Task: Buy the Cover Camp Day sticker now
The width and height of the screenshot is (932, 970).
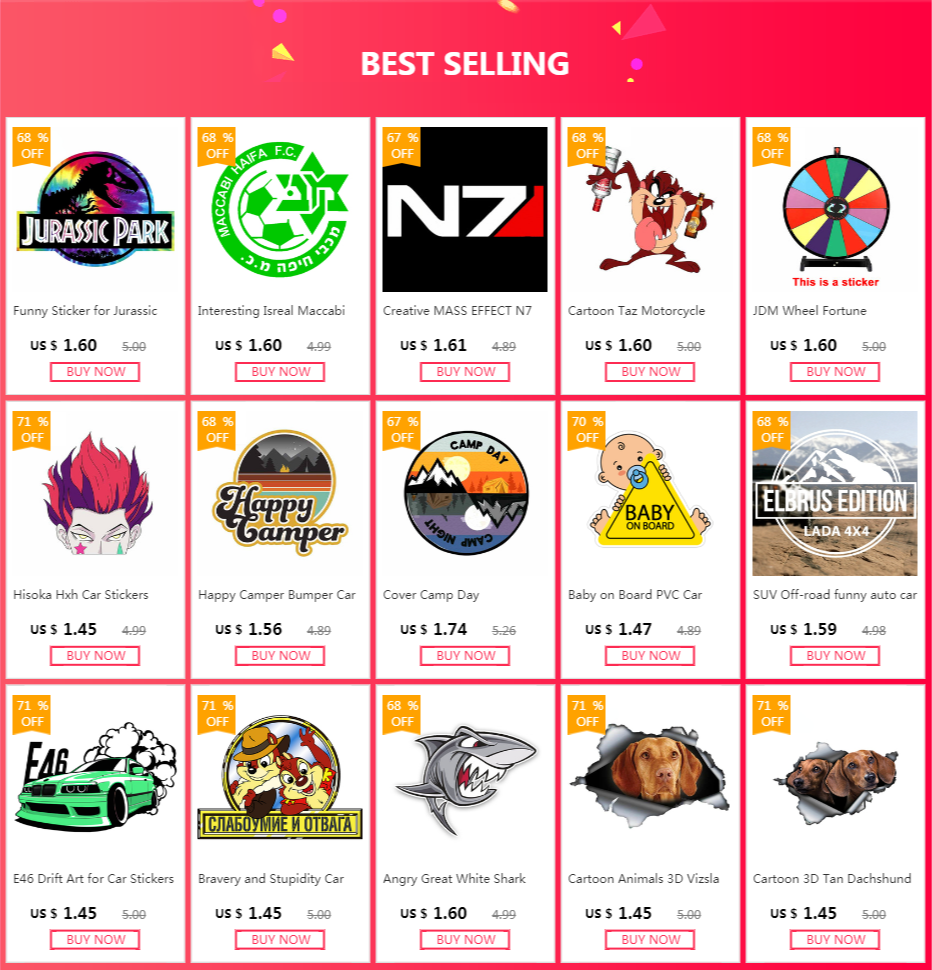Action: click(465, 656)
